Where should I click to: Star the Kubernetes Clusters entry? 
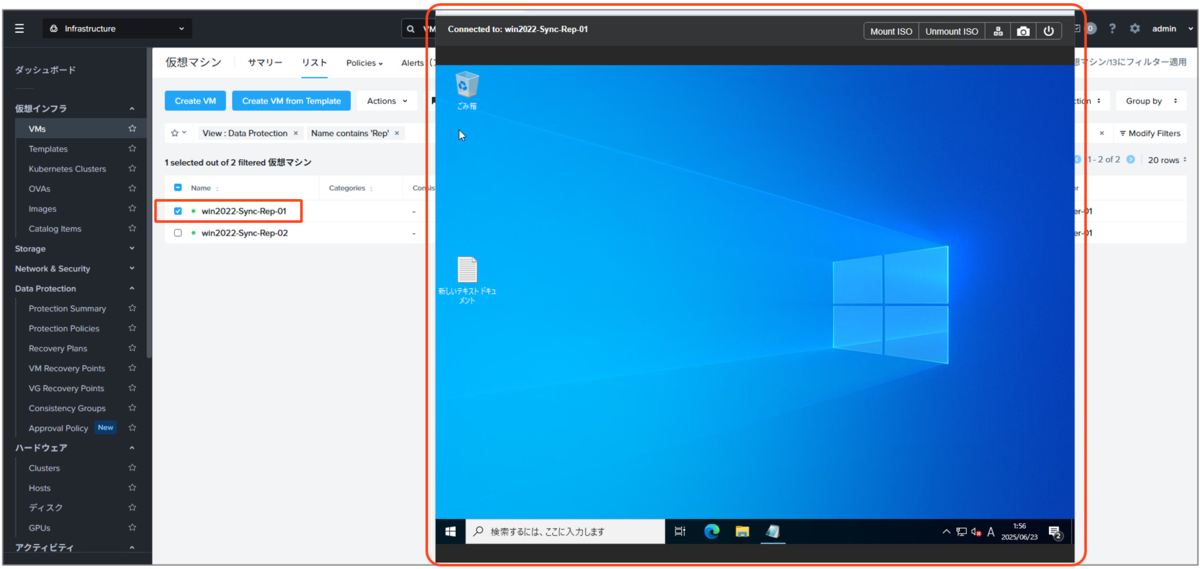click(132, 169)
